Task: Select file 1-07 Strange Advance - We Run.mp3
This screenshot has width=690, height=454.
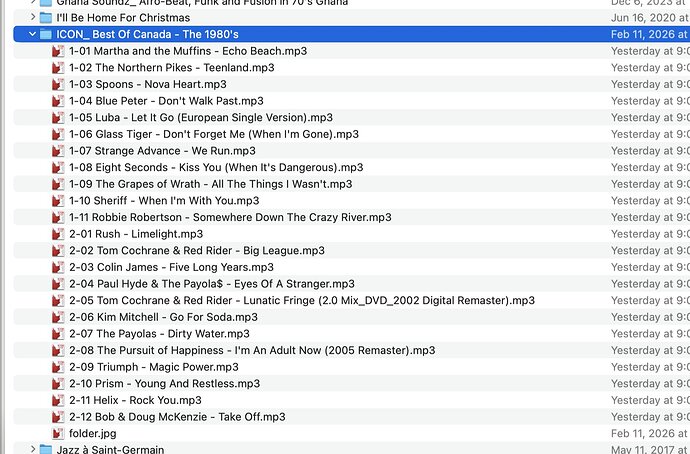Action: [162, 151]
